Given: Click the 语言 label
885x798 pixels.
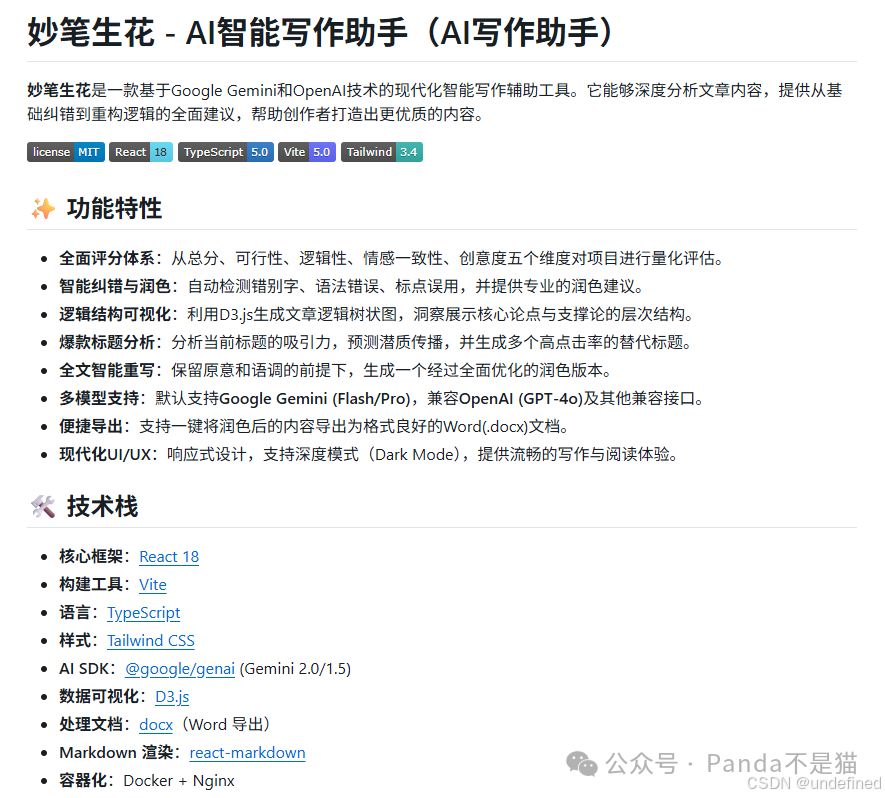Looking at the screenshot, I should point(75,613).
